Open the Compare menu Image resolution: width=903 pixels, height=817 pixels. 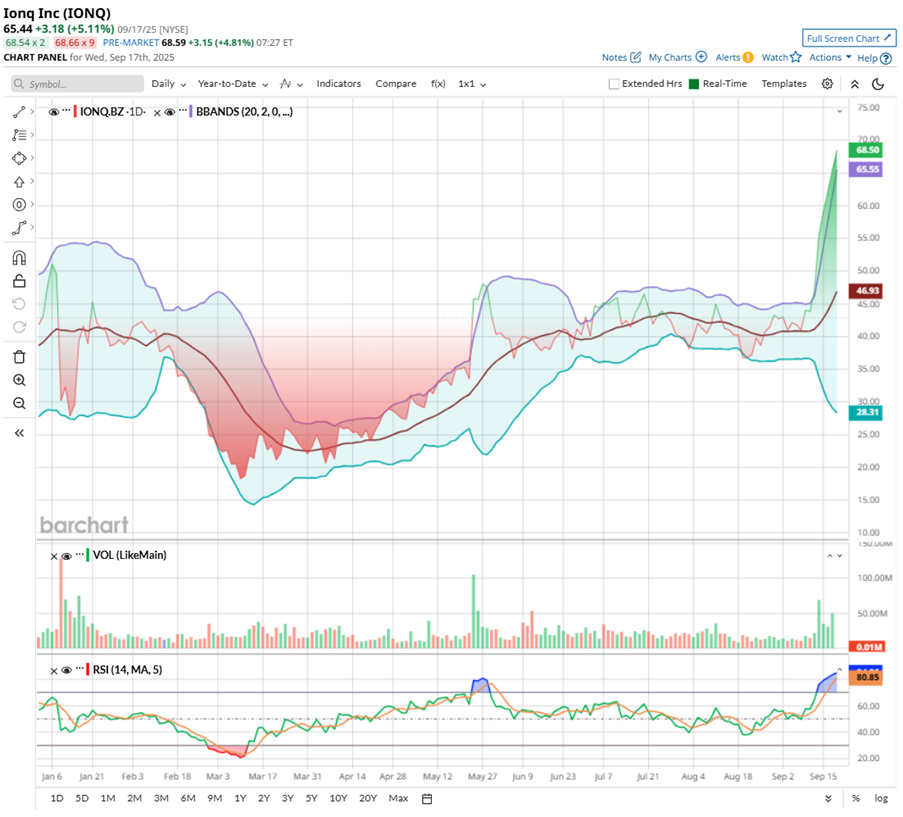pos(396,84)
